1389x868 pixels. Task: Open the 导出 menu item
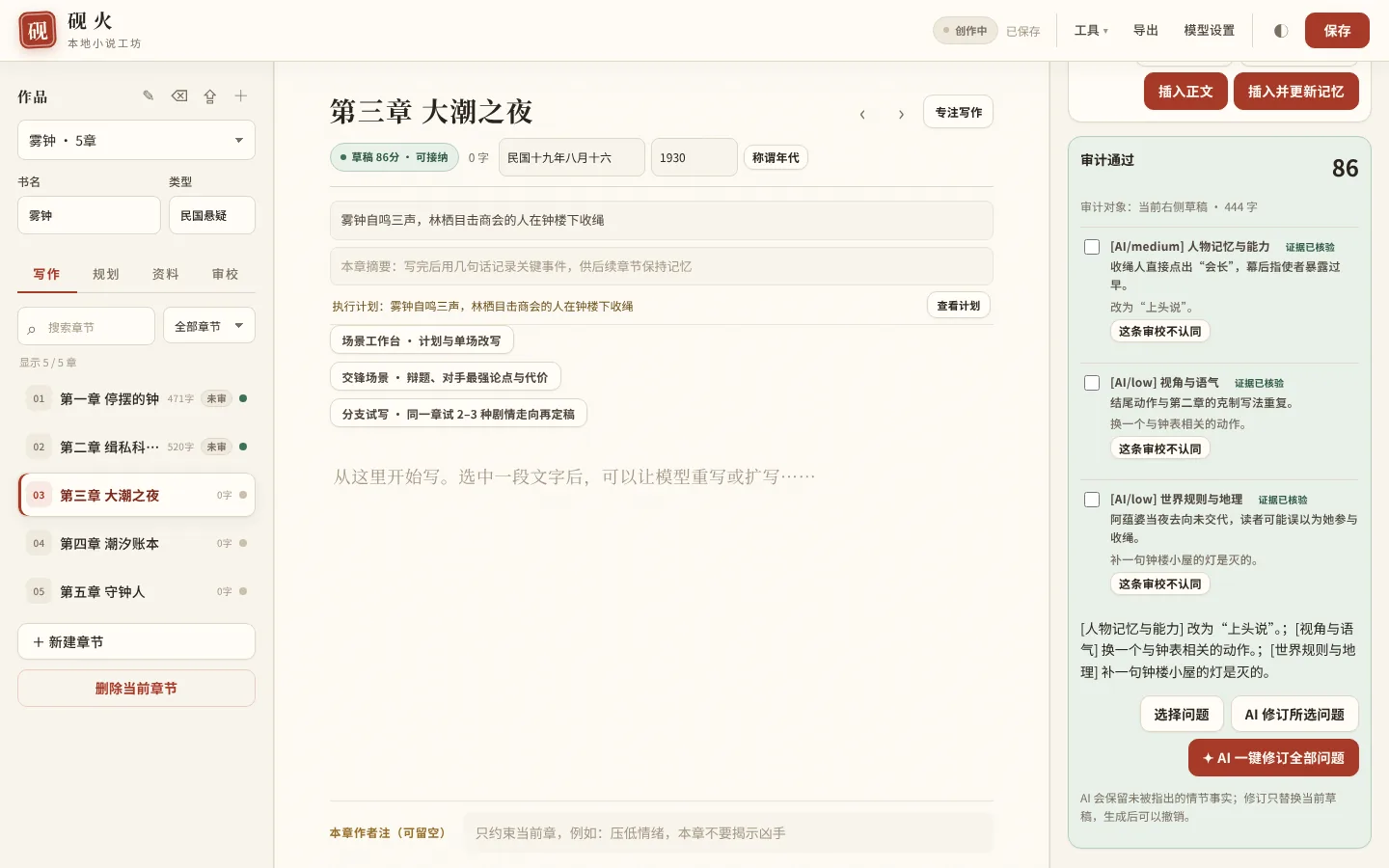1146,31
